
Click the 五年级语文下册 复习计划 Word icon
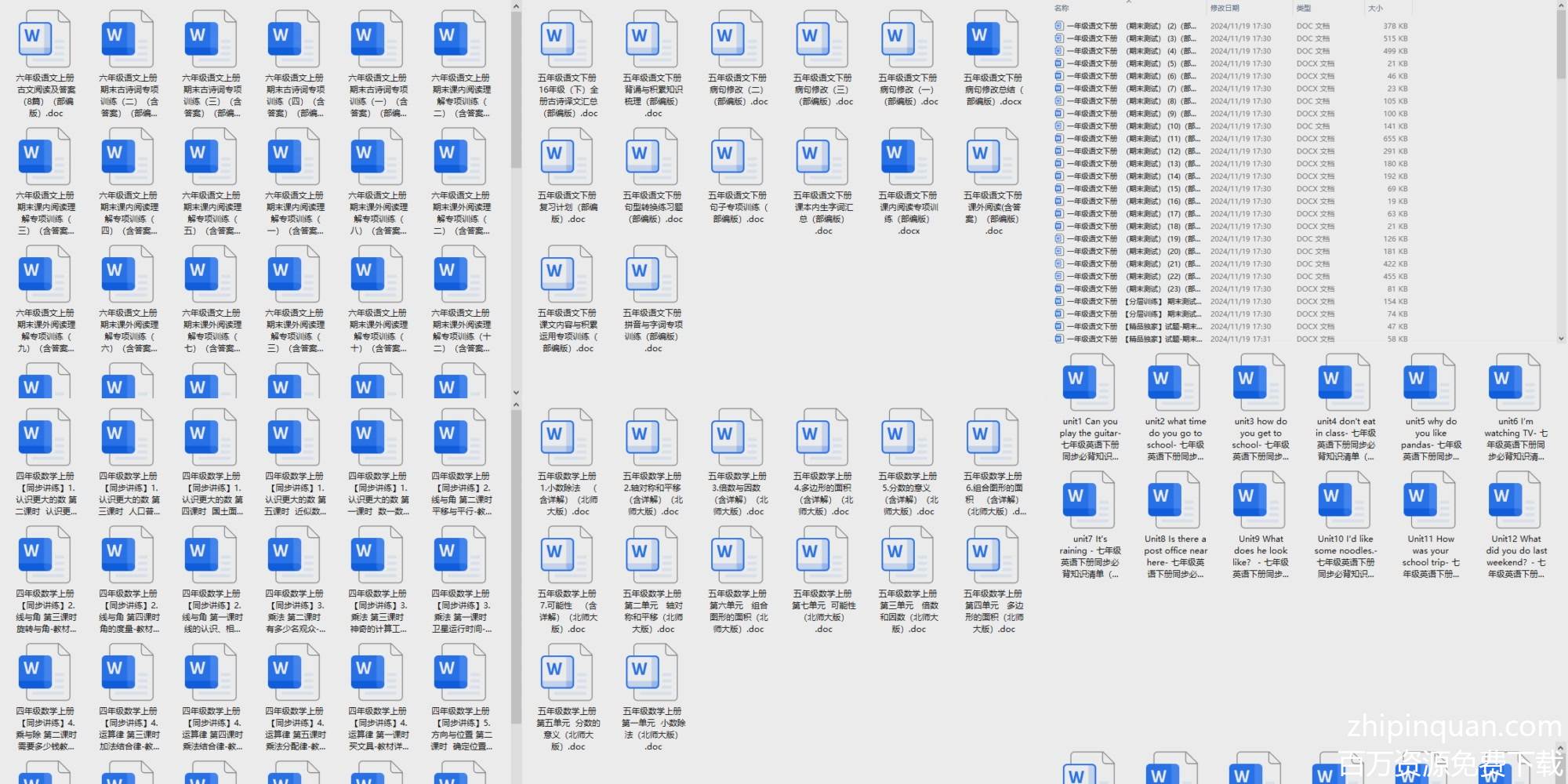tap(568, 157)
